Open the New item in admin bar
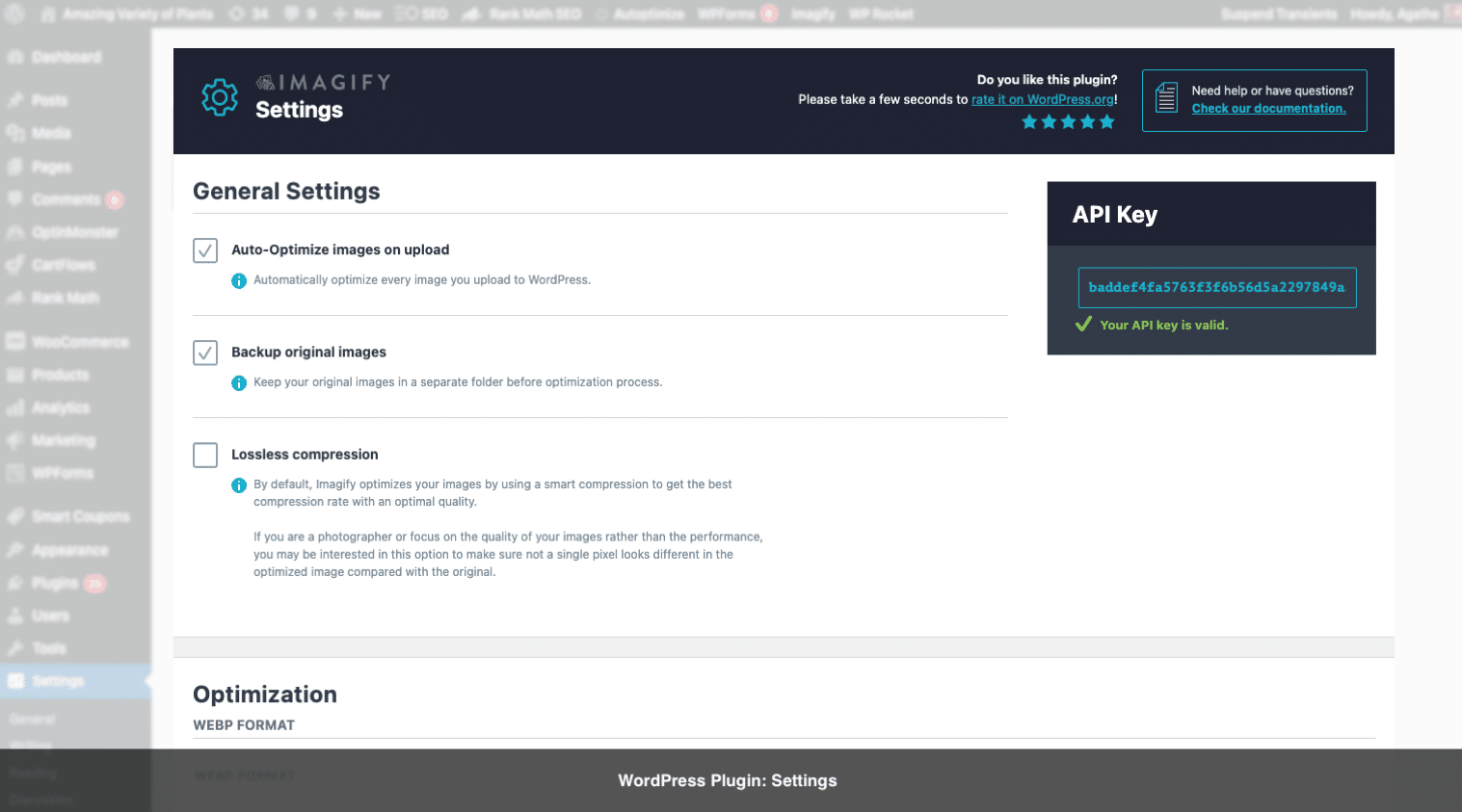Viewport: 1462px width, 812px height. click(x=358, y=13)
